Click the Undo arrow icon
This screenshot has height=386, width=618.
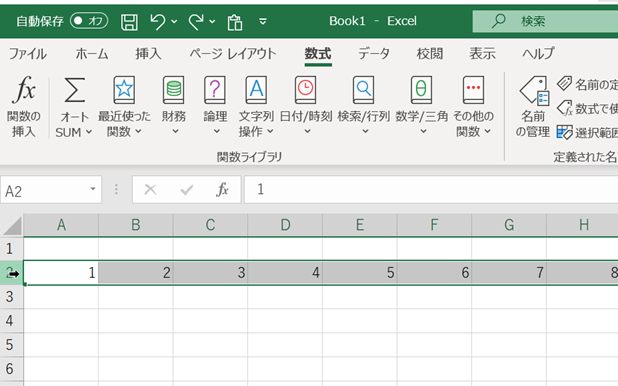pos(158,21)
